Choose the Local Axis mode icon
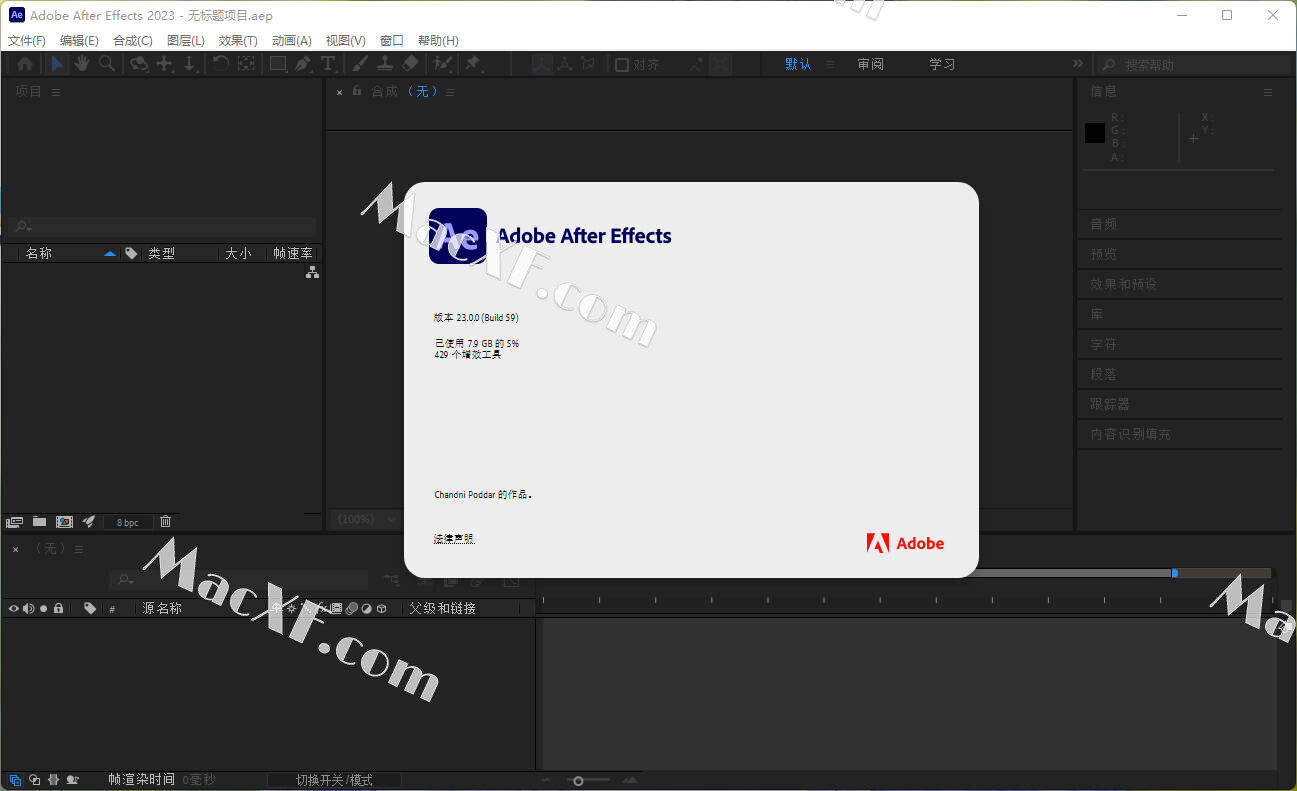Screen dimensions: 1297x791 pyautogui.click(x=541, y=64)
